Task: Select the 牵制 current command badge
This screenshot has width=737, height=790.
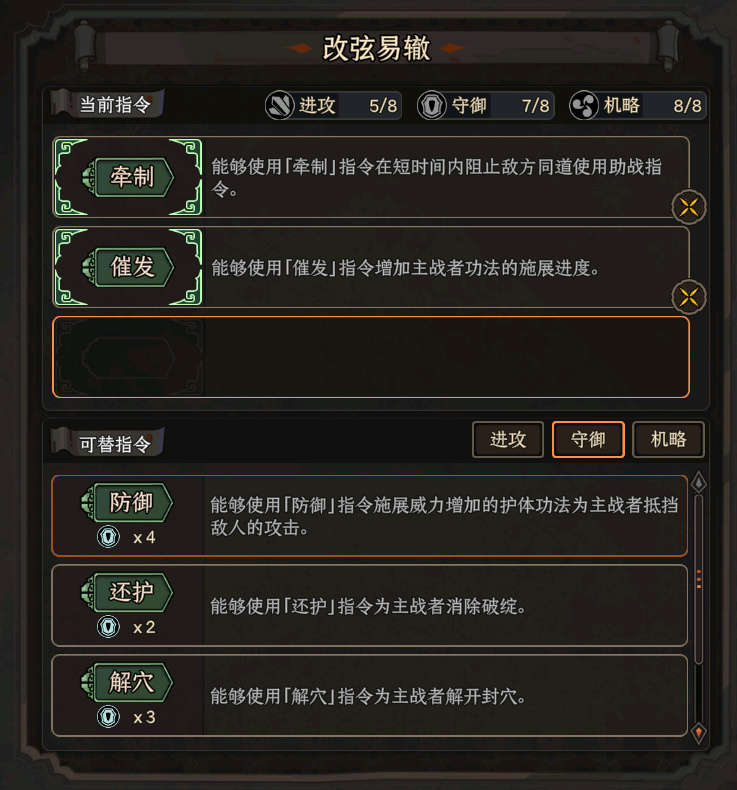Action: click(x=131, y=178)
